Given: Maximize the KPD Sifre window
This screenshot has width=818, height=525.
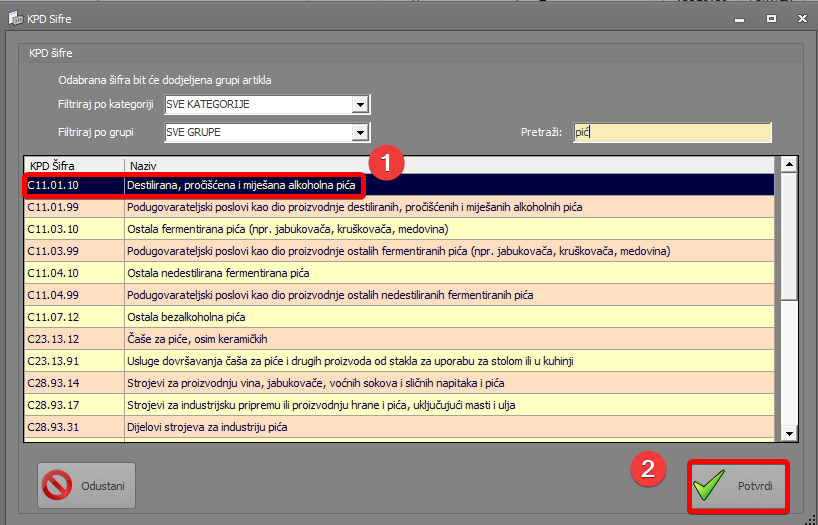Looking at the screenshot, I should pos(771,18).
